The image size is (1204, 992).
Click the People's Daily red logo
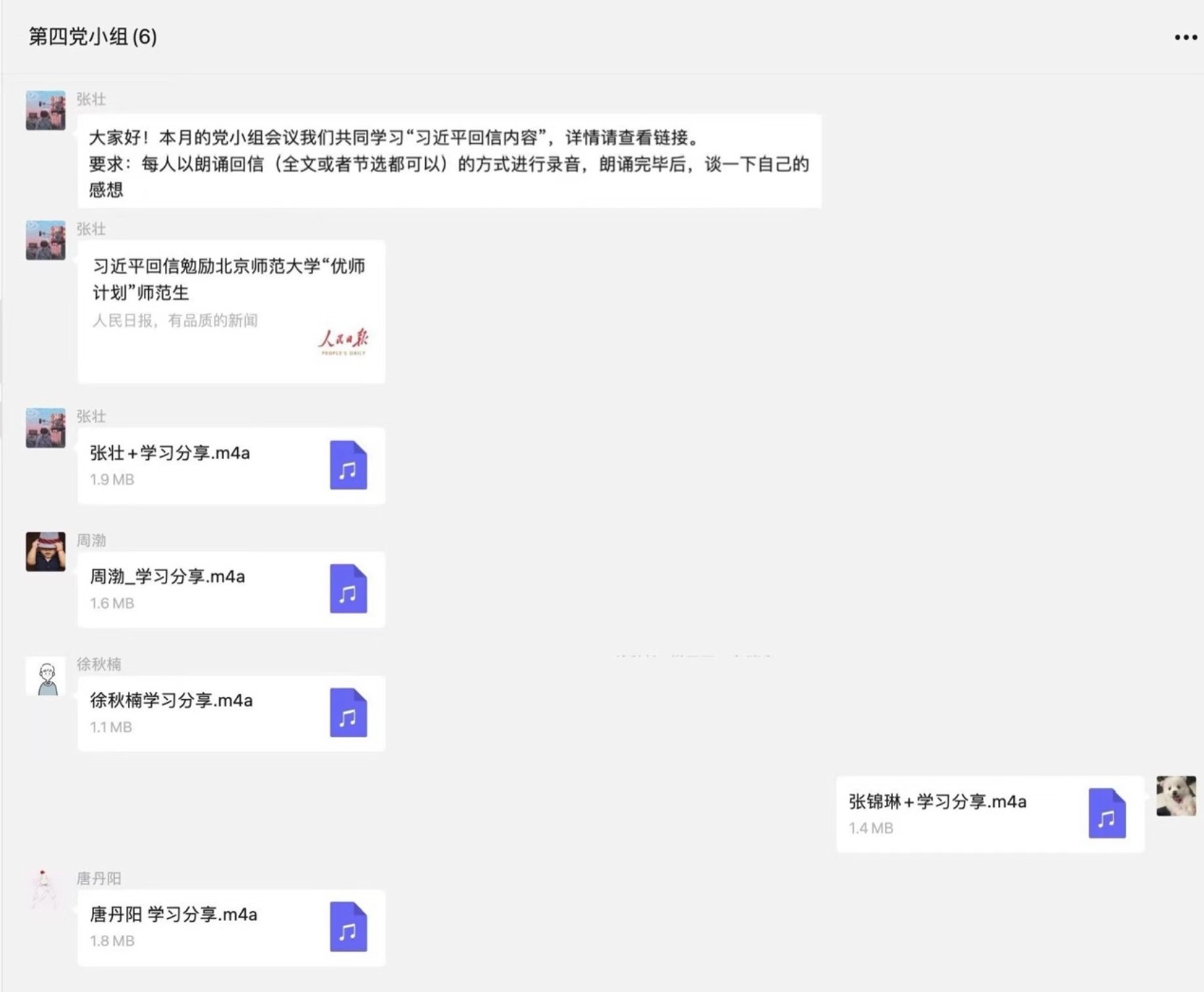click(344, 341)
